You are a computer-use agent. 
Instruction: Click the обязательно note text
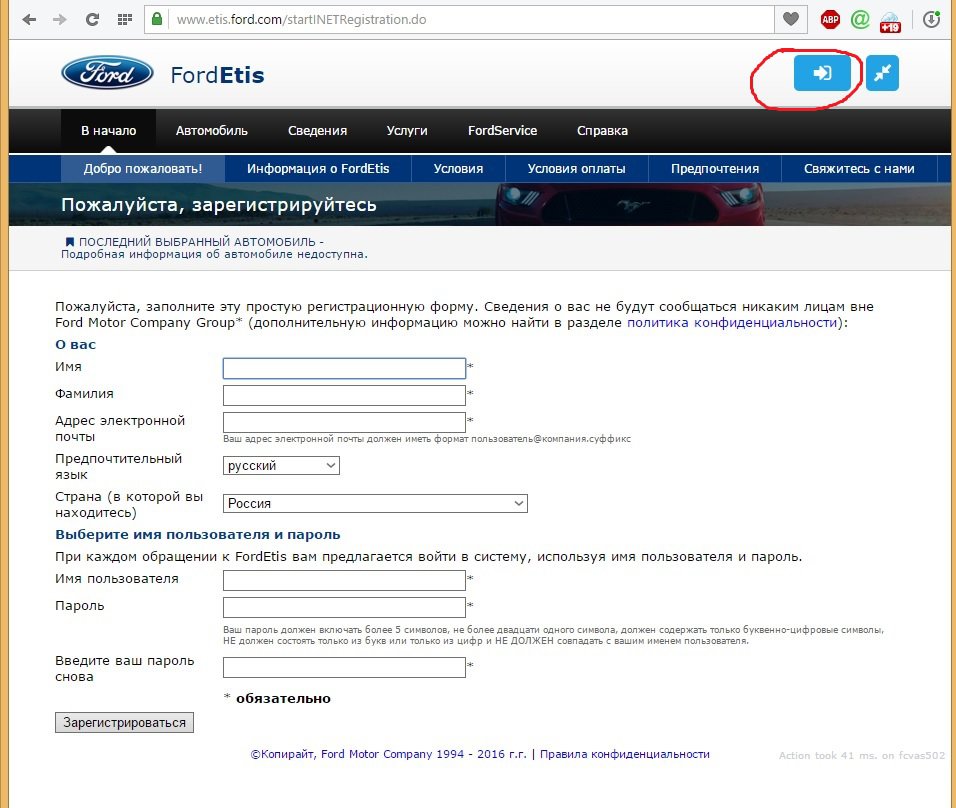coord(283,699)
